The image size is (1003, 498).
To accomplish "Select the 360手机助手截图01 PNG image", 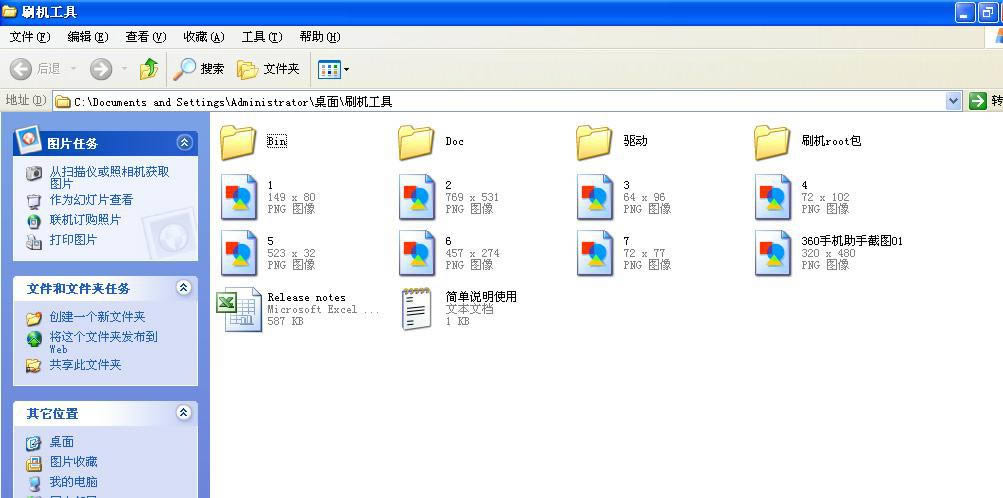I will 773,253.
